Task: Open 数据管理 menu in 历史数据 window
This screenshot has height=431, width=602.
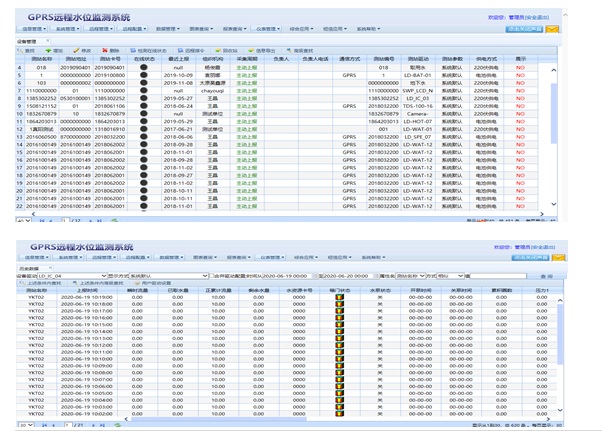Action: coord(169,257)
